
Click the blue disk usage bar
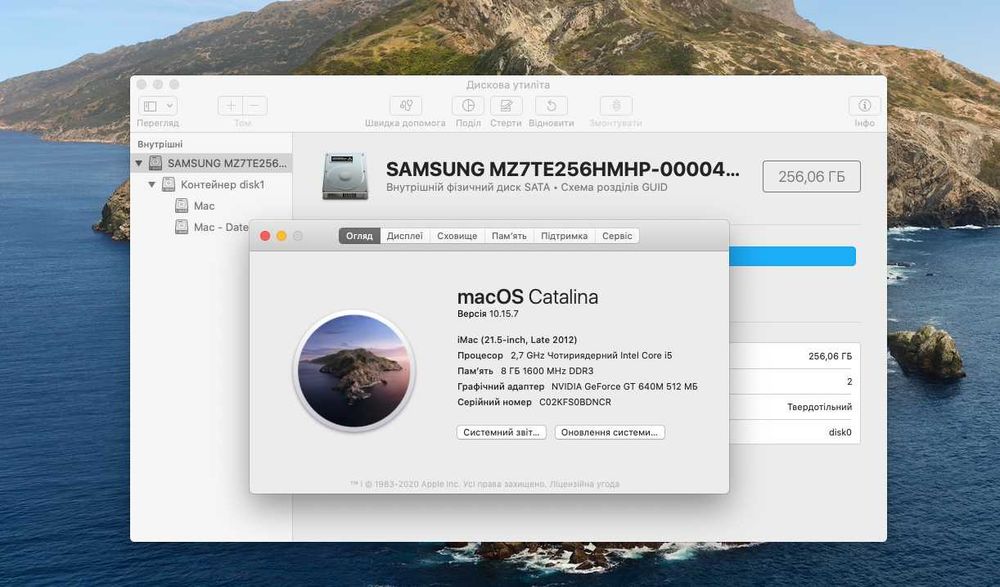coord(792,256)
